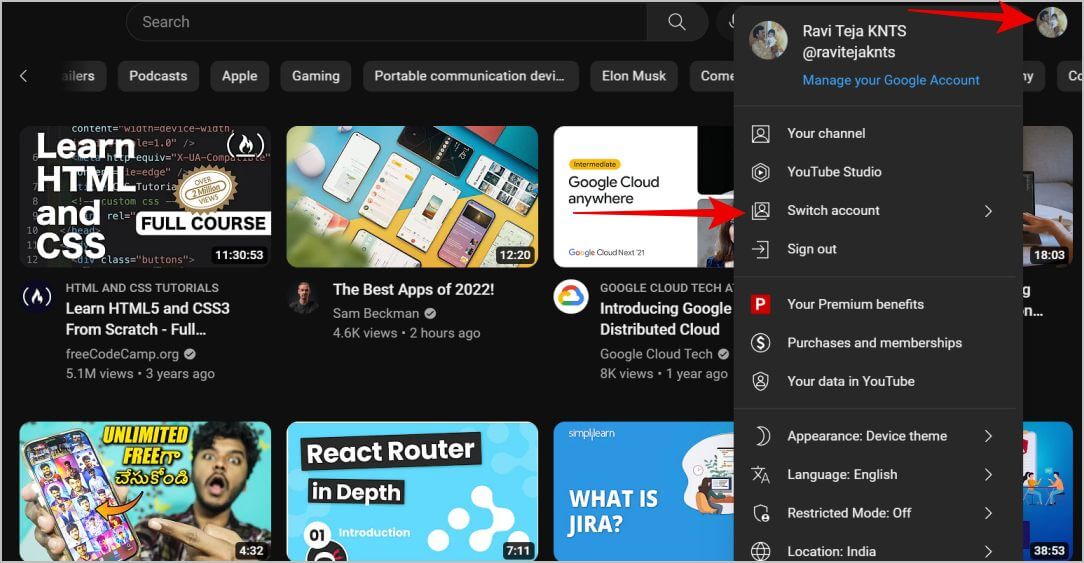Click freeCodeCamp.org channel name
Viewport: 1084px width, 563px height.
(x=122, y=354)
